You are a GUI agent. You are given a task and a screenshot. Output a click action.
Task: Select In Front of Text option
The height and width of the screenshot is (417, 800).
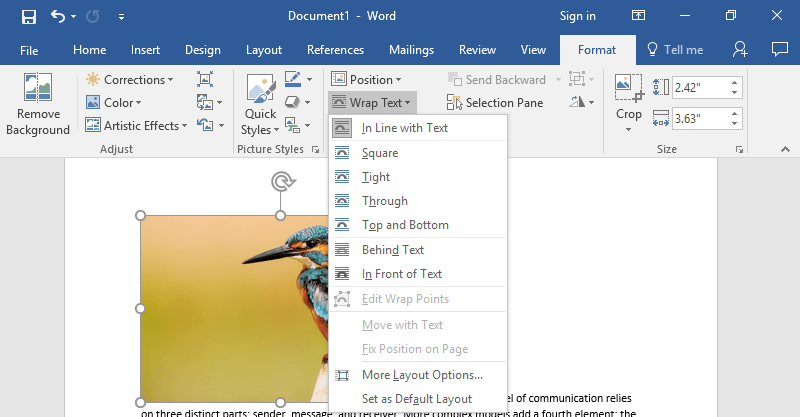coord(401,274)
